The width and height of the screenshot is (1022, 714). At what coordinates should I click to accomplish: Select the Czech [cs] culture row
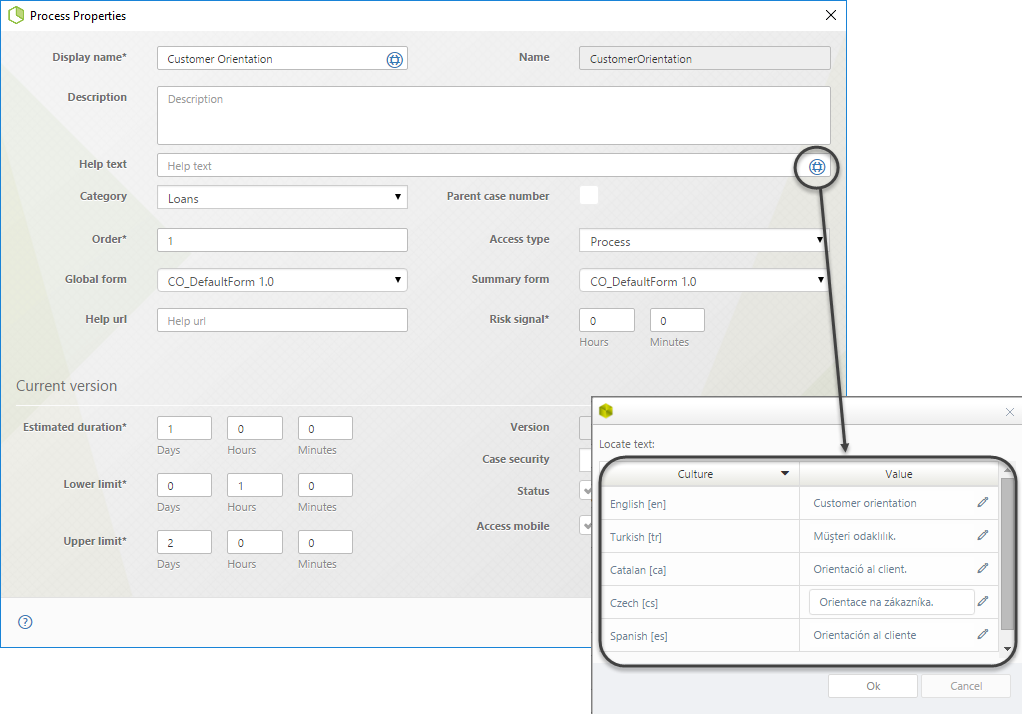coord(799,602)
